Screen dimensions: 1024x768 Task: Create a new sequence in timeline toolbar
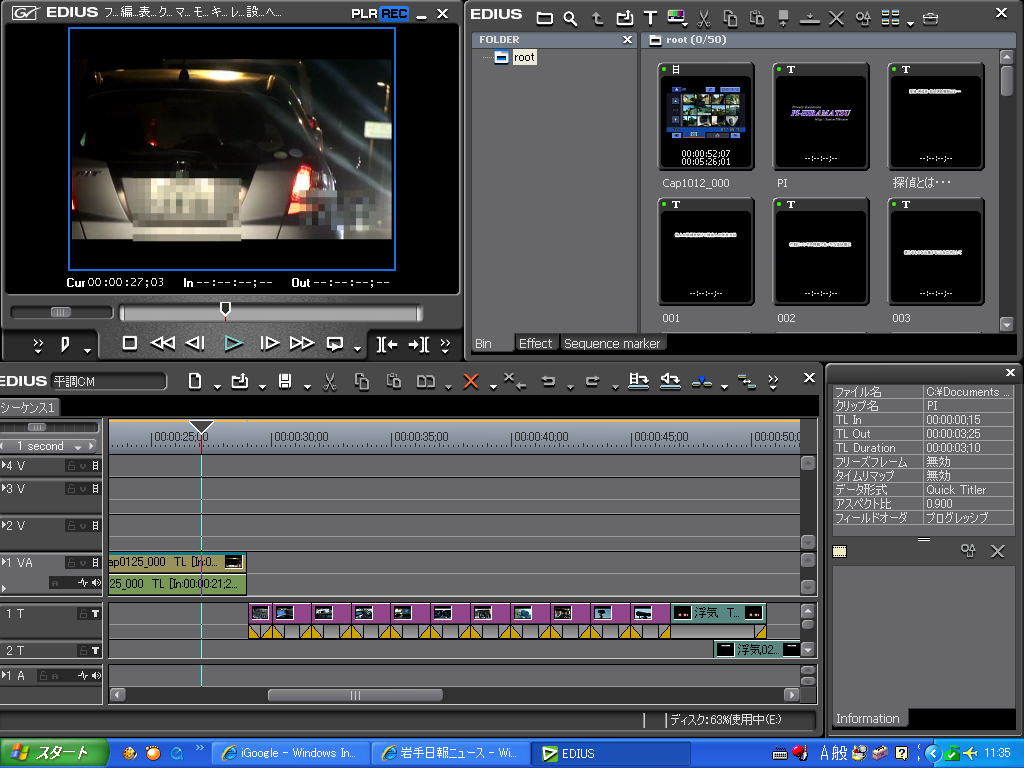(195, 381)
